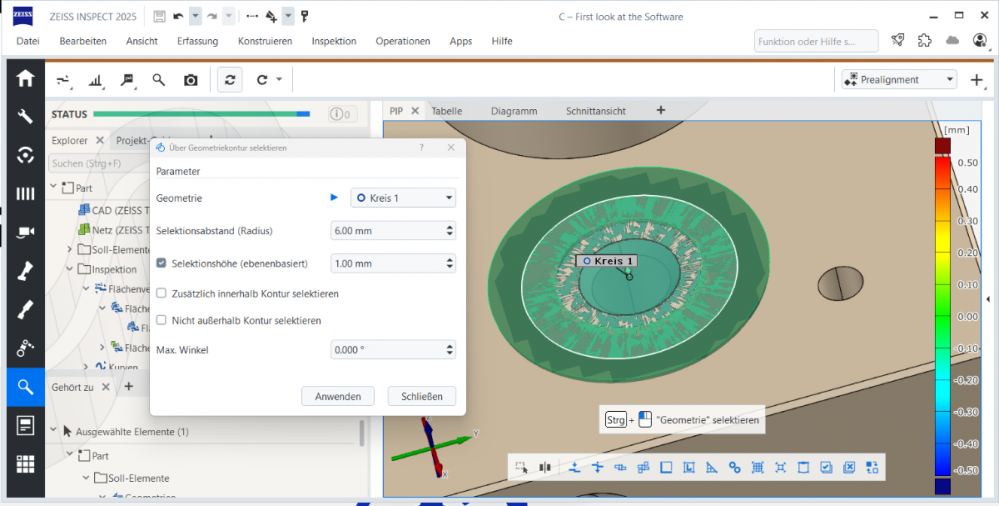Click the Schließen button
This screenshot has width=999, height=506.
[x=421, y=396]
